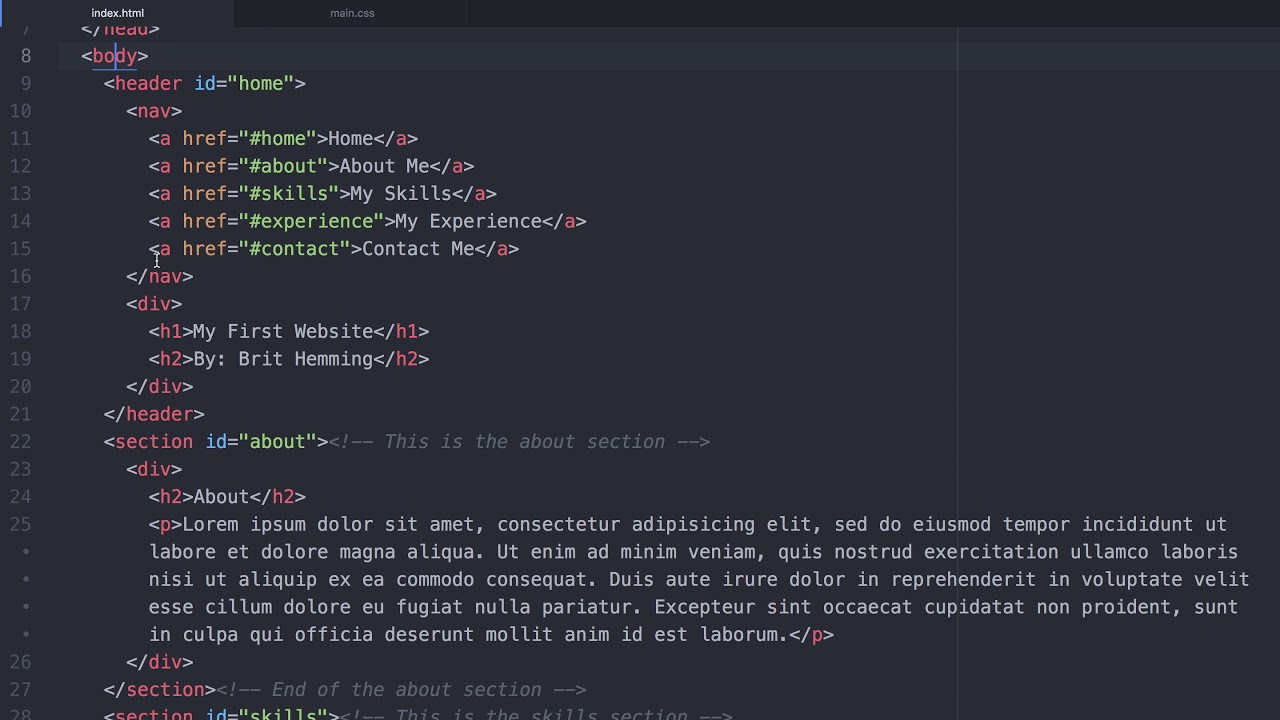The width and height of the screenshot is (1280, 720).
Task: Click the opening div tag on line 23
Action: (154, 469)
